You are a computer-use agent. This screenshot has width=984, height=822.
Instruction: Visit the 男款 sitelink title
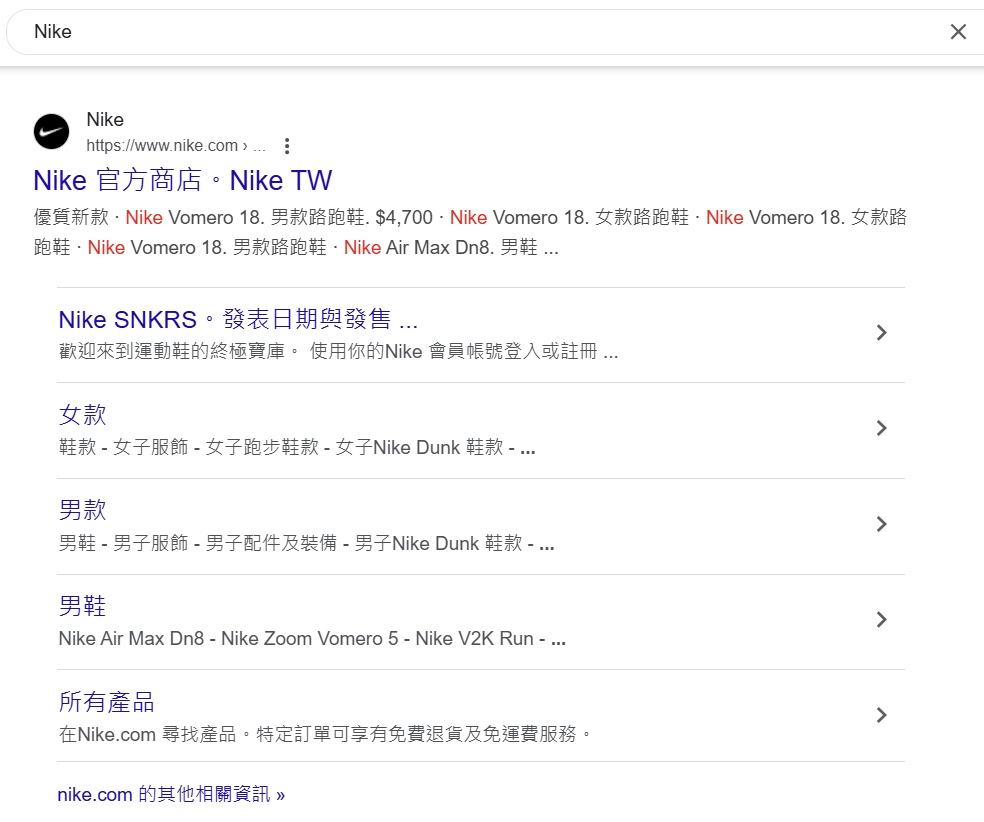tap(82, 510)
